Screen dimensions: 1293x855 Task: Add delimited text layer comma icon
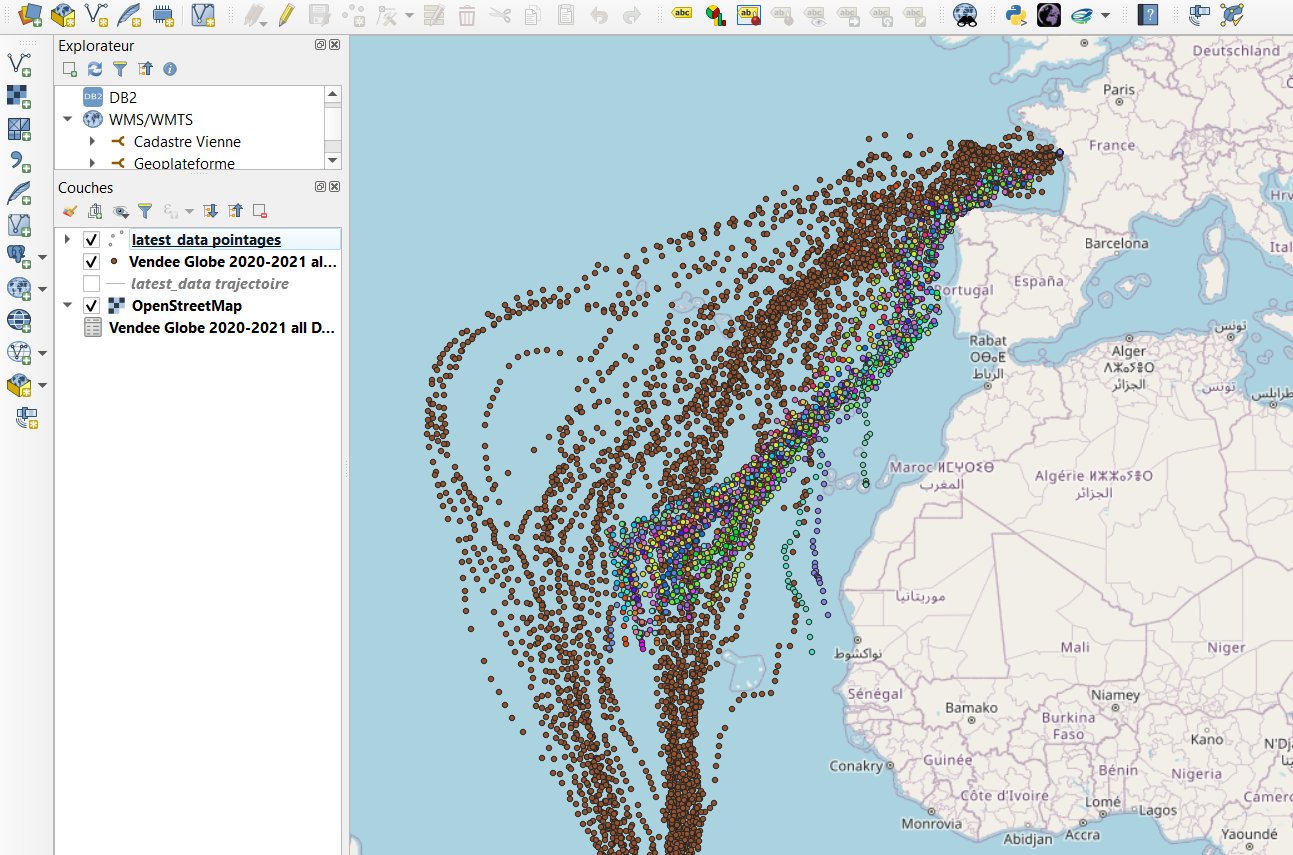click(x=19, y=161)
